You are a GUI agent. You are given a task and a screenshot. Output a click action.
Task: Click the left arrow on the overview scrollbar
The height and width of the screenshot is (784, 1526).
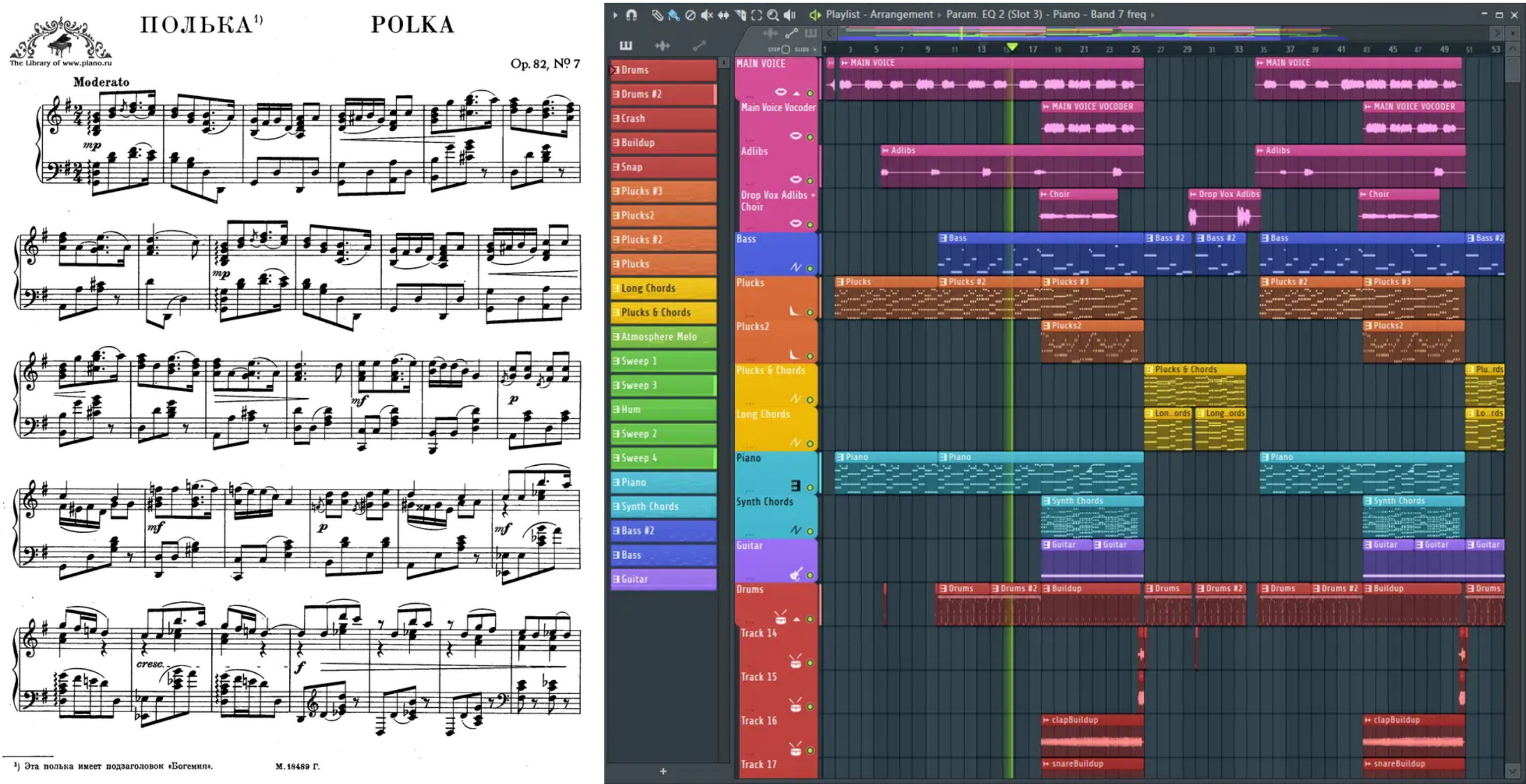pos(830,33)
